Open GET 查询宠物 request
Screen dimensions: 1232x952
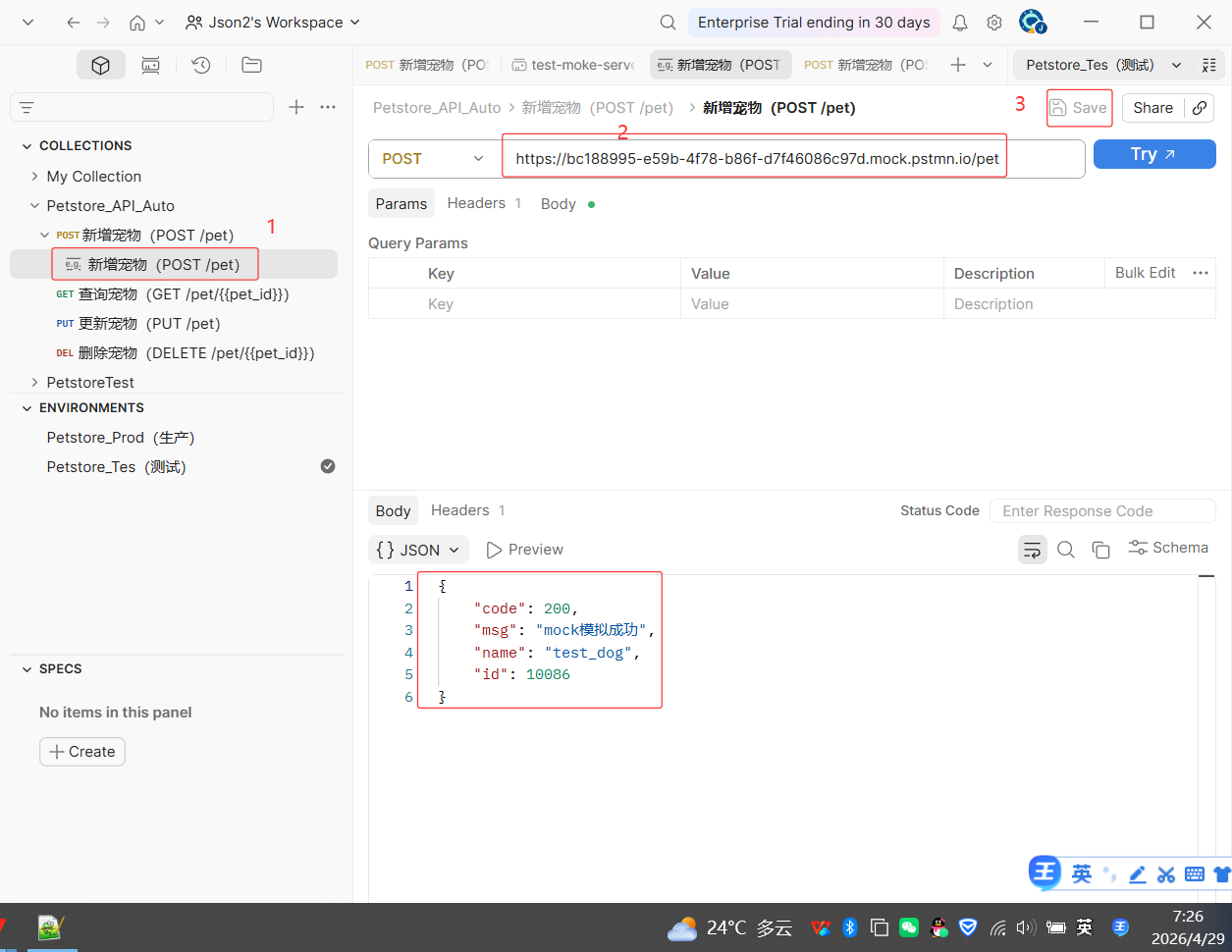pyautogui.click(x=175, y=293)
